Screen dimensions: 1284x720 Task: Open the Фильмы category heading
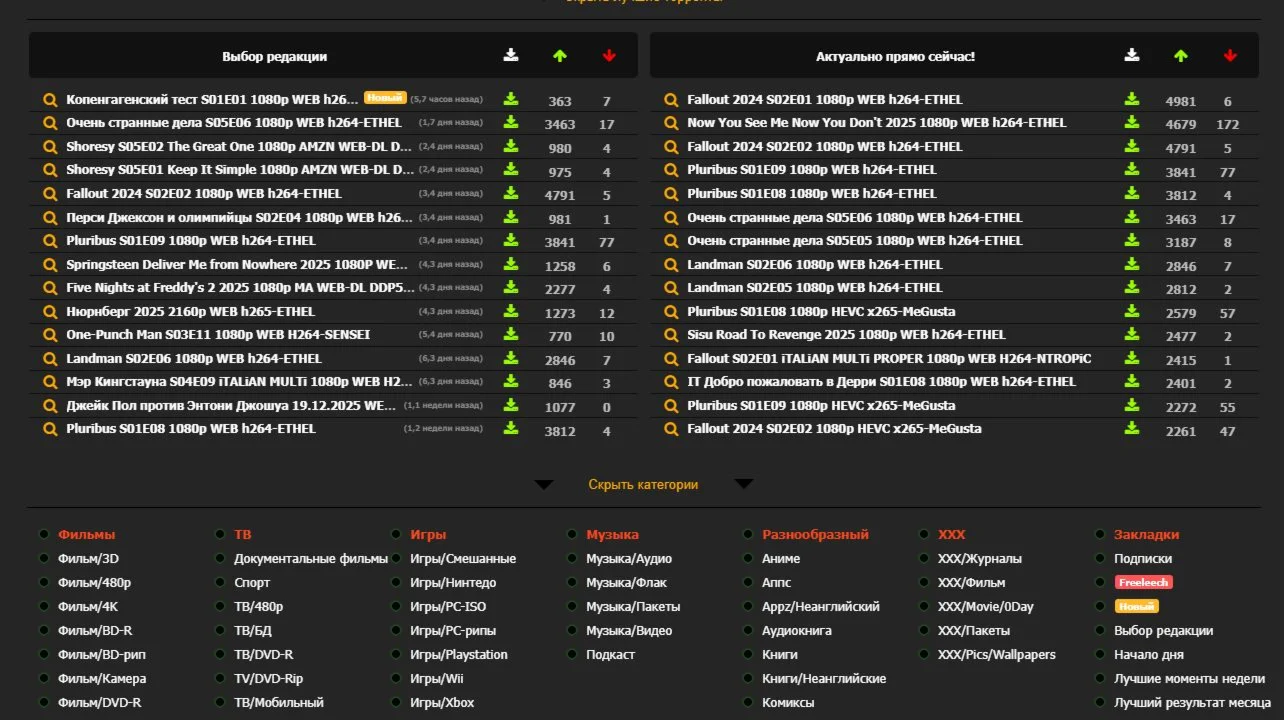[x=88, y=534]
